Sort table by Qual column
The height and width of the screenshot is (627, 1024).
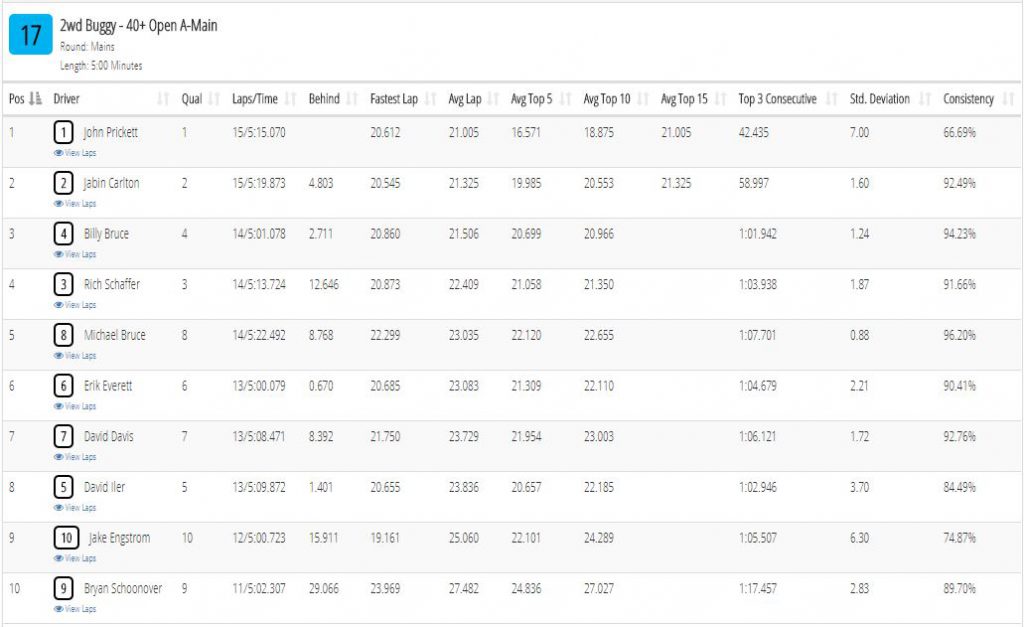(x=214, y=99)
